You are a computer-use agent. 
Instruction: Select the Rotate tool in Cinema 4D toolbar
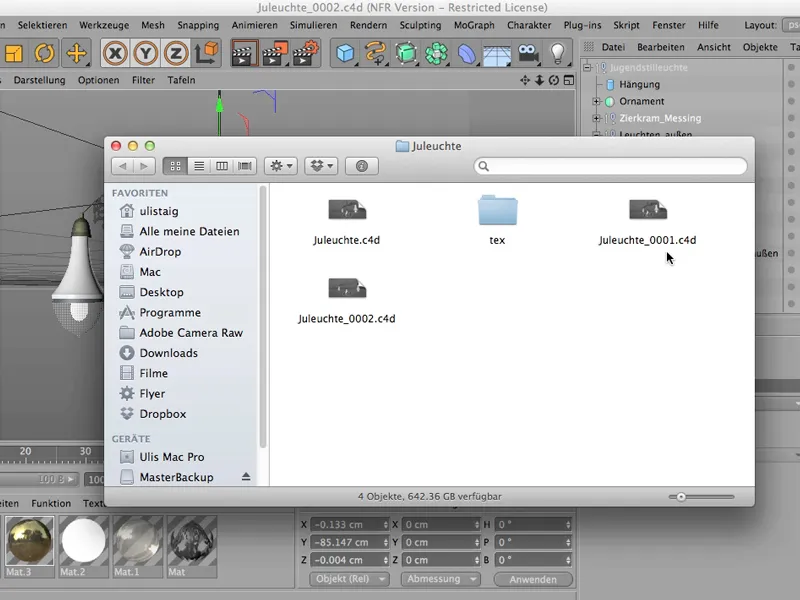click(x=44, y=53)
